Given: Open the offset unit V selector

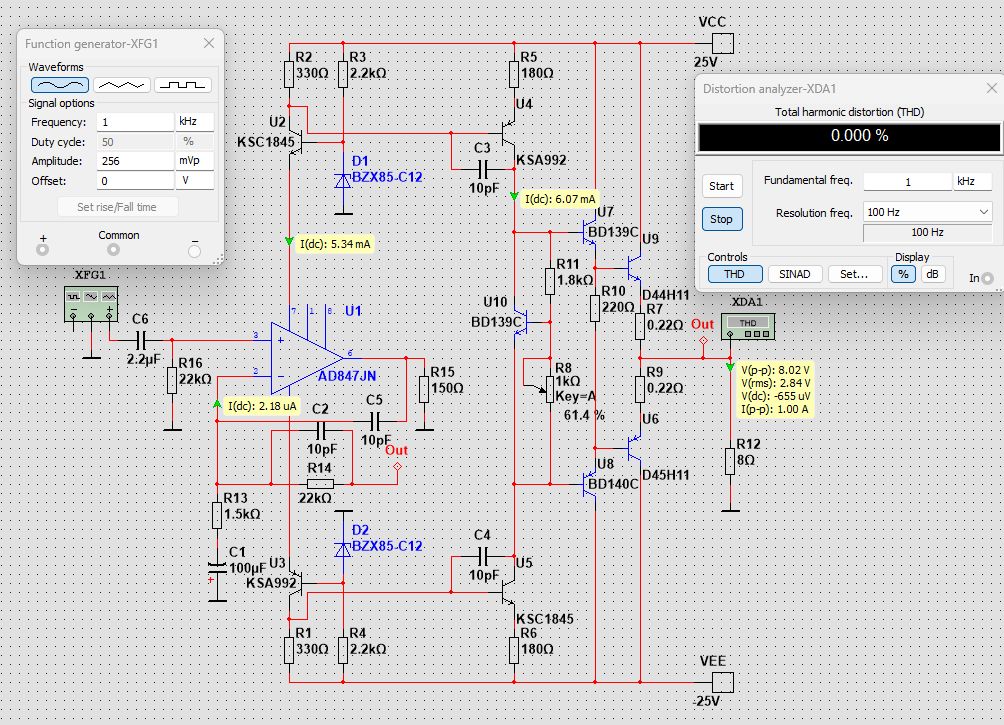Looking at the screenshot, I should point(195,181).
